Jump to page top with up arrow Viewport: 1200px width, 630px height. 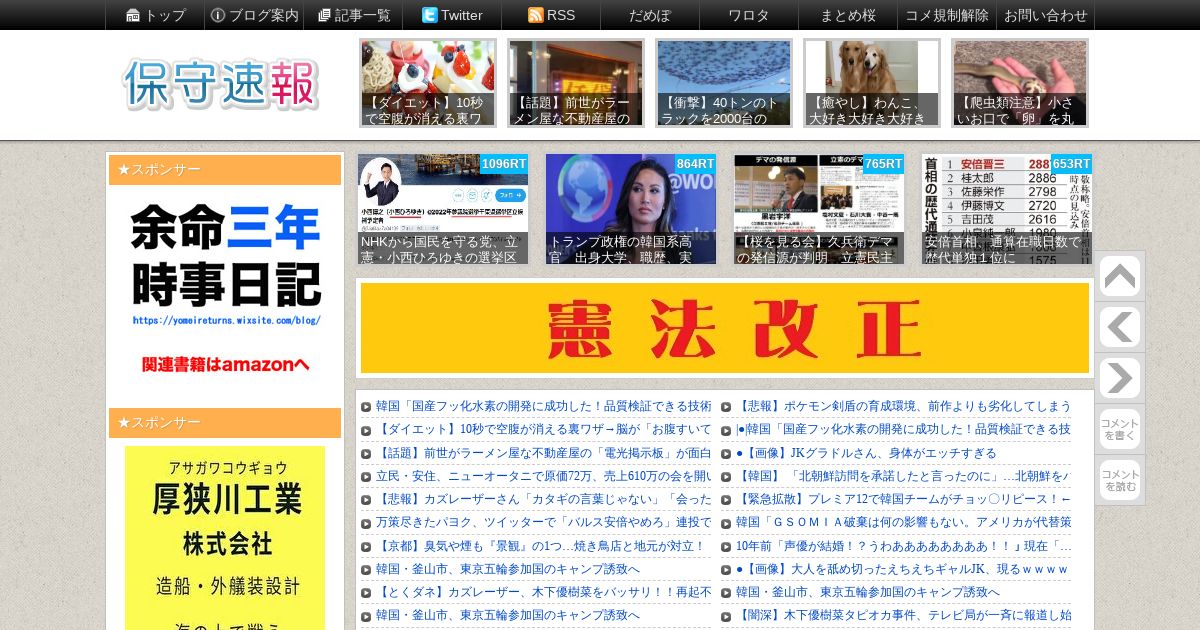pos(1119,276)
